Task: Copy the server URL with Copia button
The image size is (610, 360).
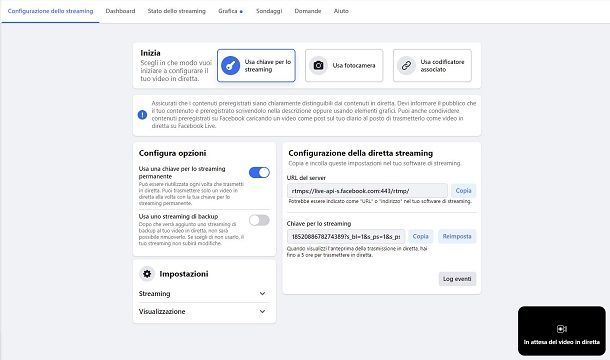Action: pos(463,191)
